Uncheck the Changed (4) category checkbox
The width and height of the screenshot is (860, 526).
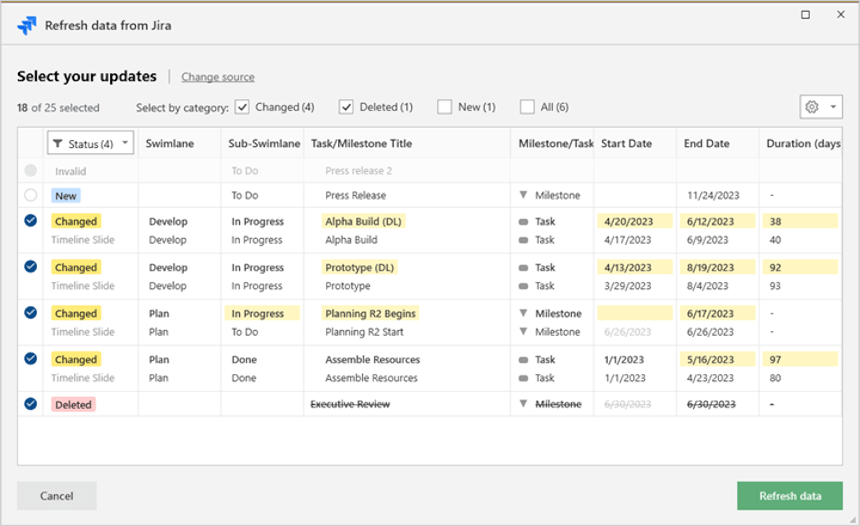(242, 107)
